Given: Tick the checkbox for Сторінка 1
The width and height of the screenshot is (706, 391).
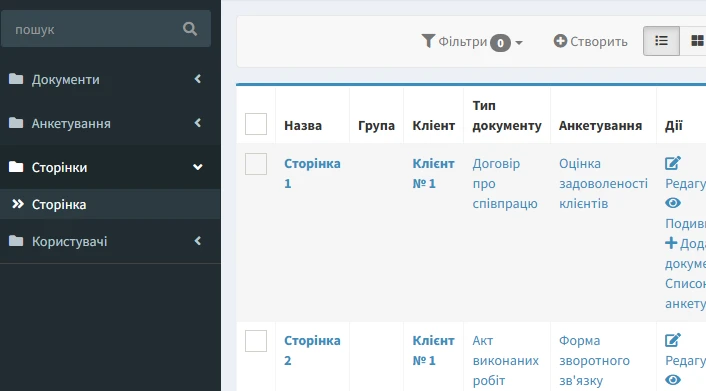Looking at the screenshot, I should 256,164.
